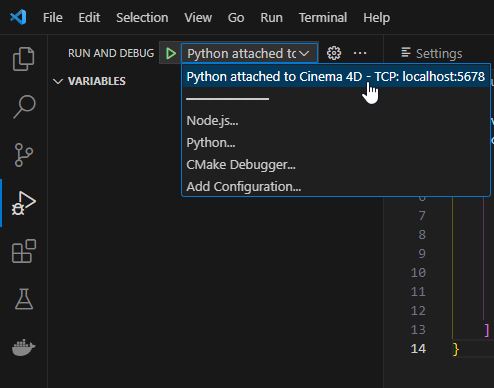Open the Edit menu
Viewport: 494px width, 388px height.
(x=89, y=18)
